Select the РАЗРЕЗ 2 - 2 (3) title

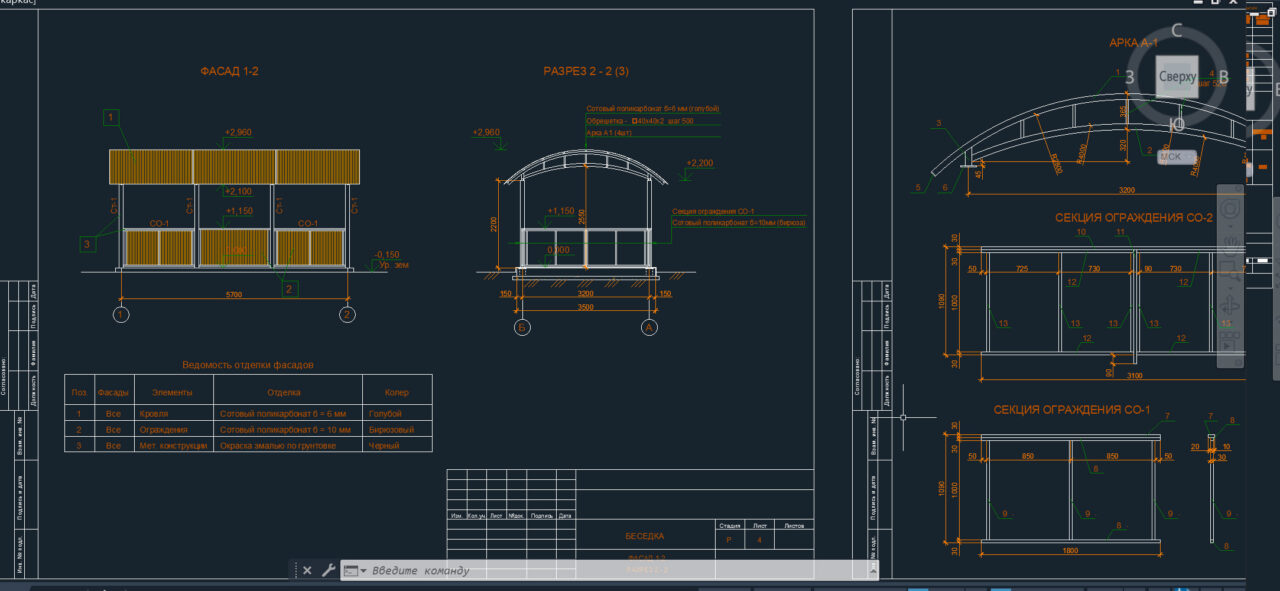point(586,71)
